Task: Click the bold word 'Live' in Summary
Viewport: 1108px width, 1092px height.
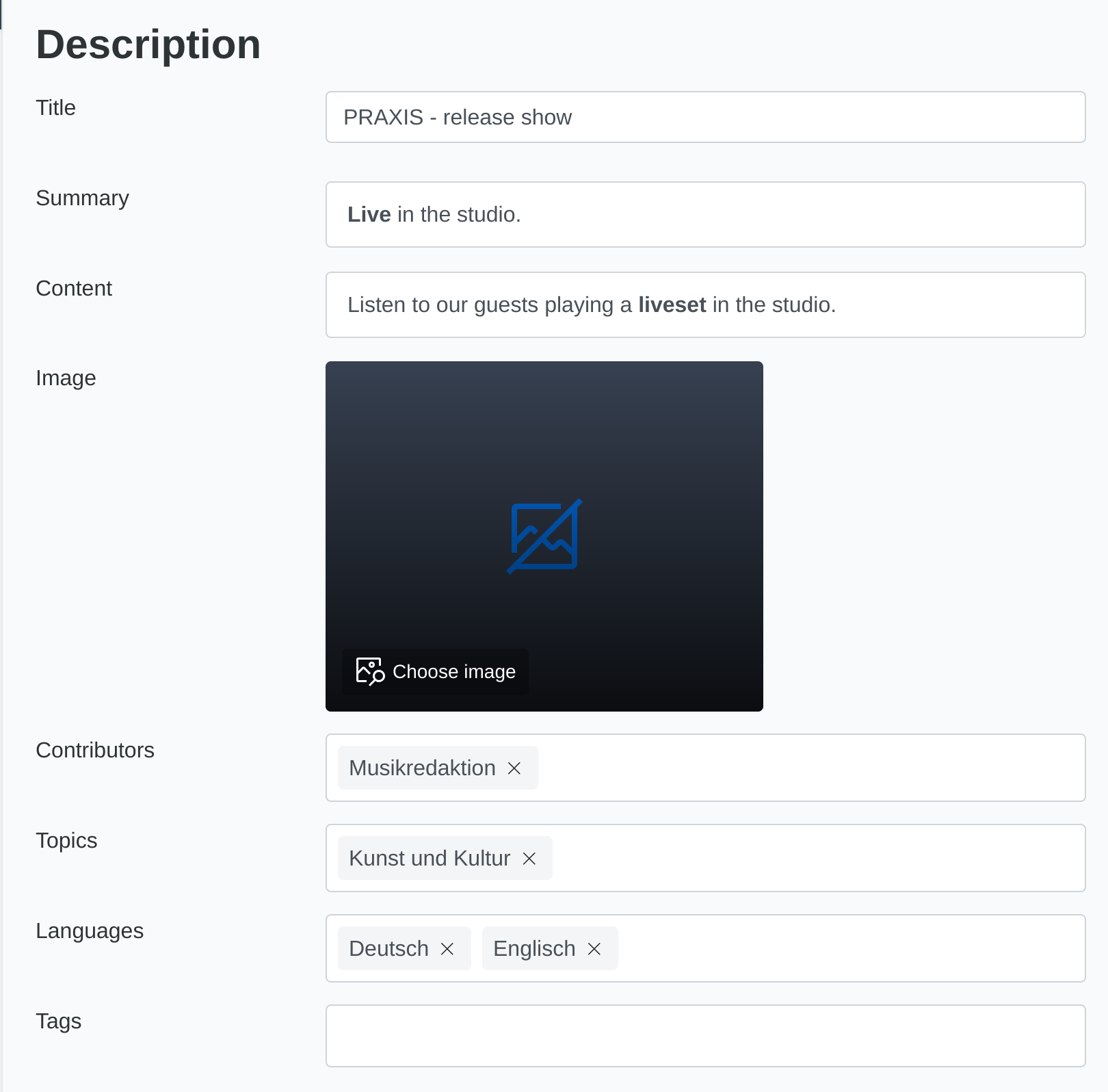Action: (x=369, y=214)
